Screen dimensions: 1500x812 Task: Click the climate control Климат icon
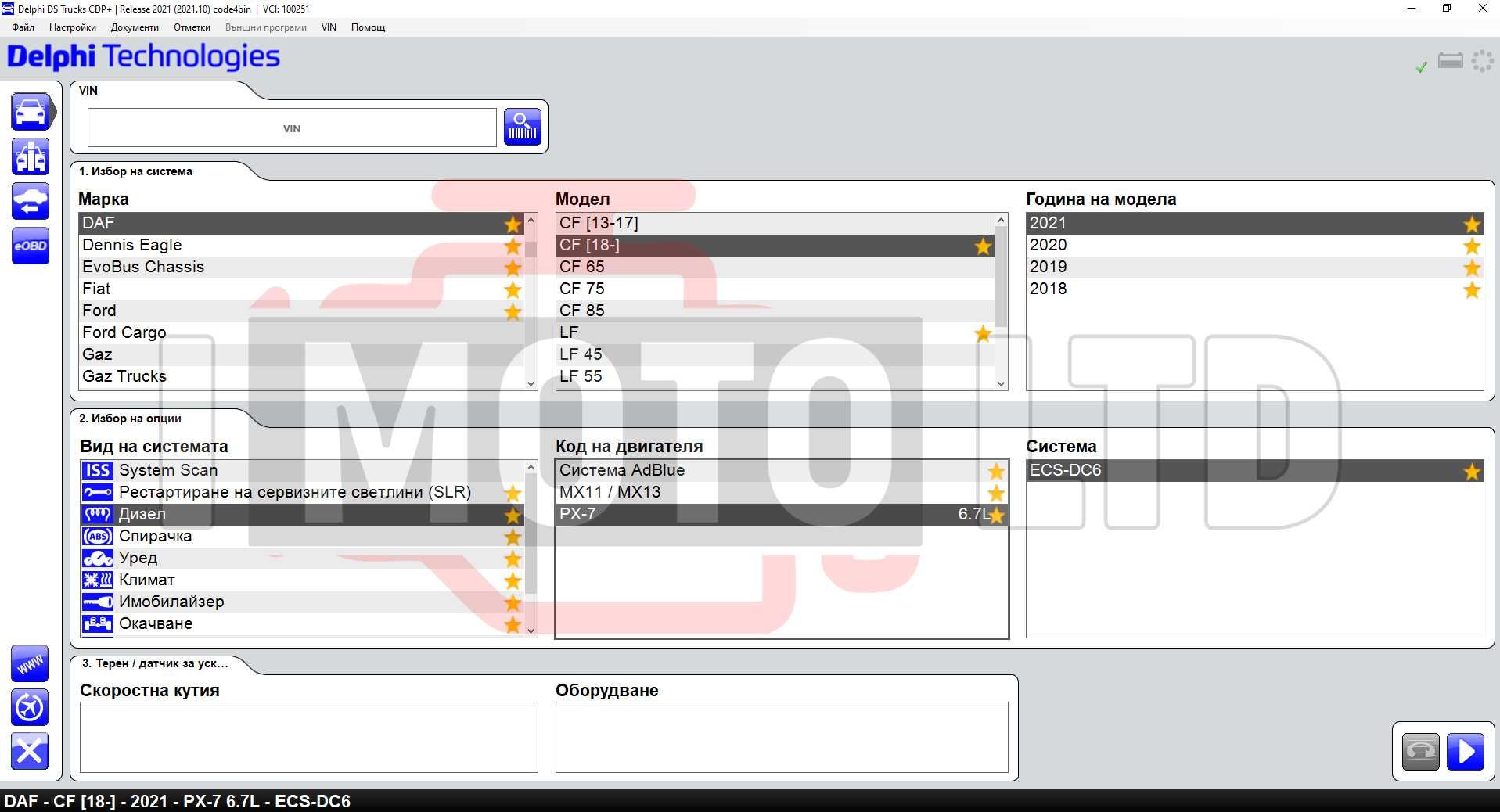click(98, 580)
